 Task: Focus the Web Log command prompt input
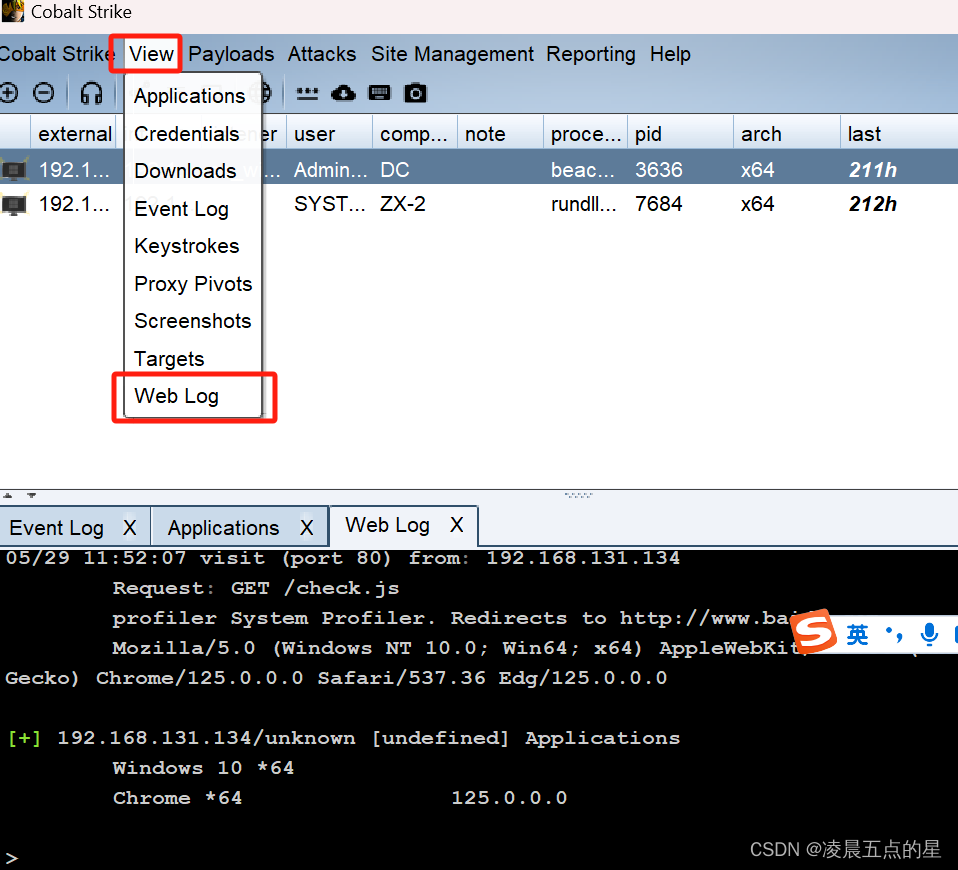pyautogui.click(x=479, y=858)
